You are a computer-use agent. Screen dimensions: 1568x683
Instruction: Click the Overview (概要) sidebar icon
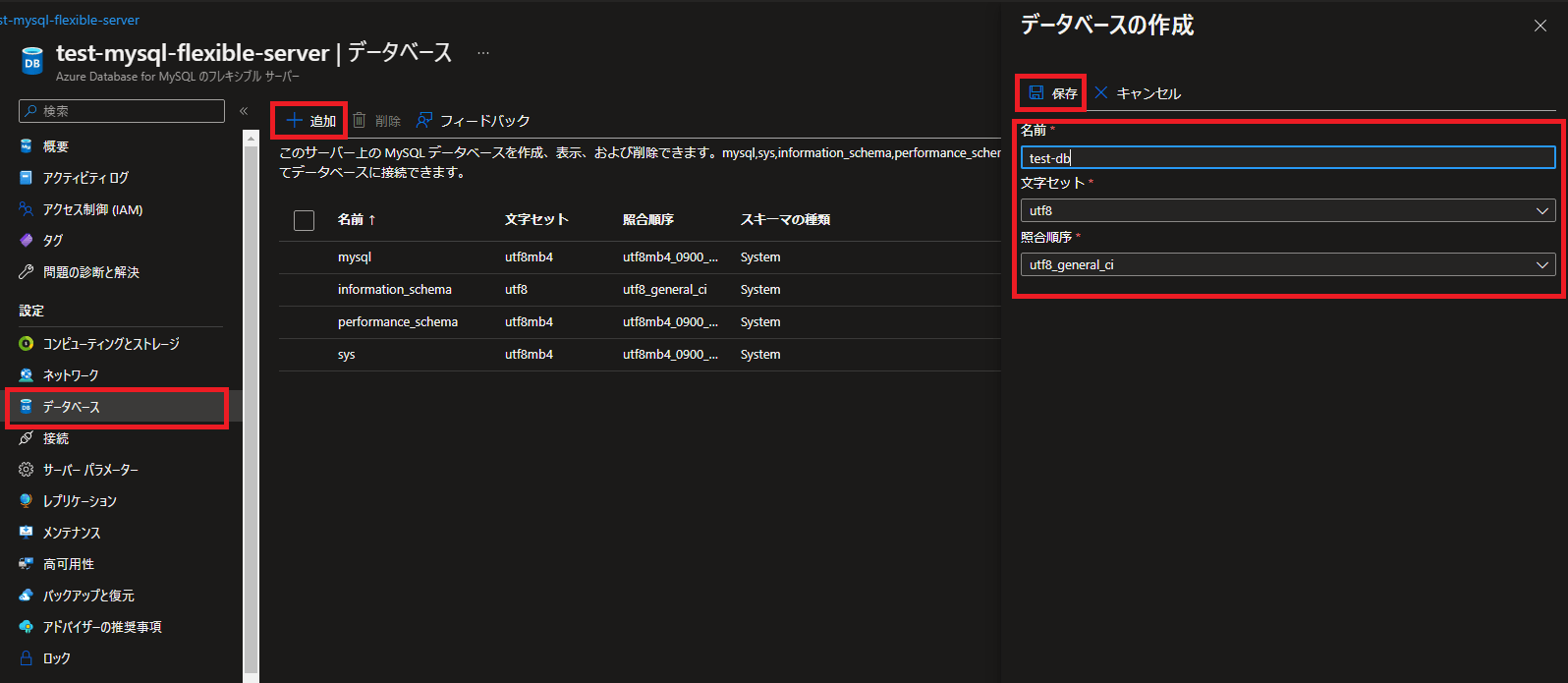coord(27,146)
